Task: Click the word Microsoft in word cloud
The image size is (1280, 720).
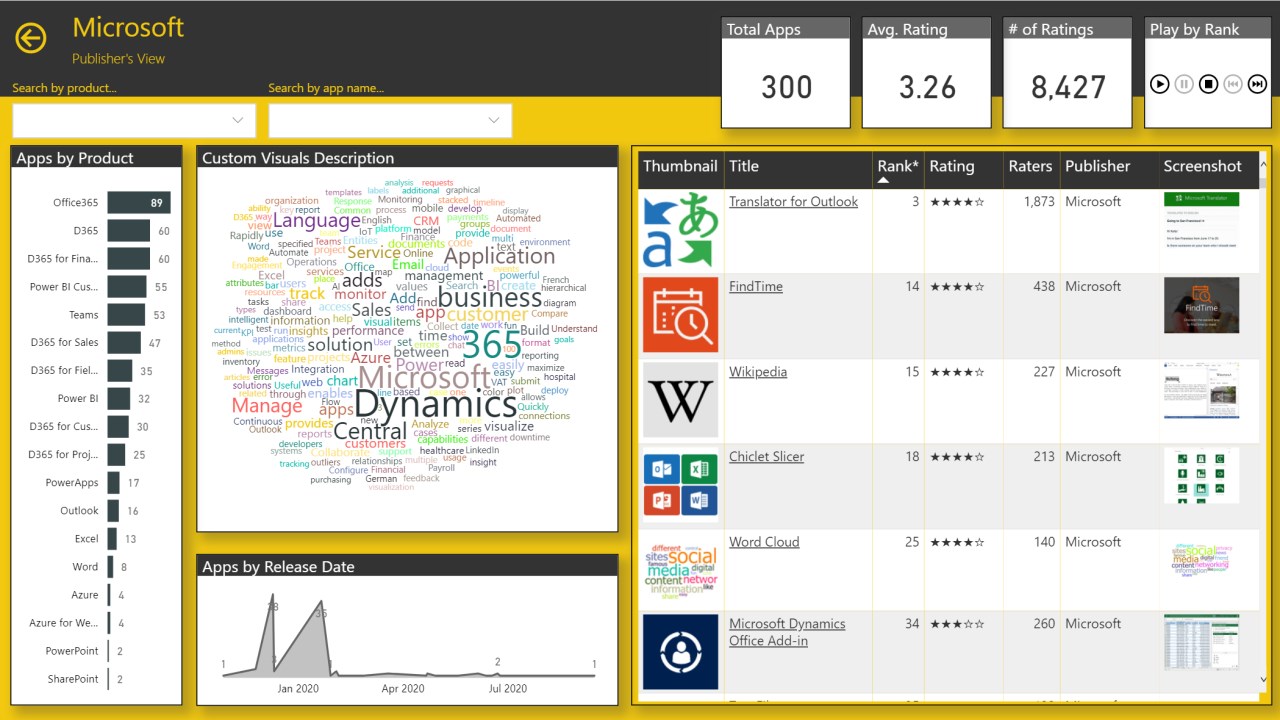Action: [424, 377]
